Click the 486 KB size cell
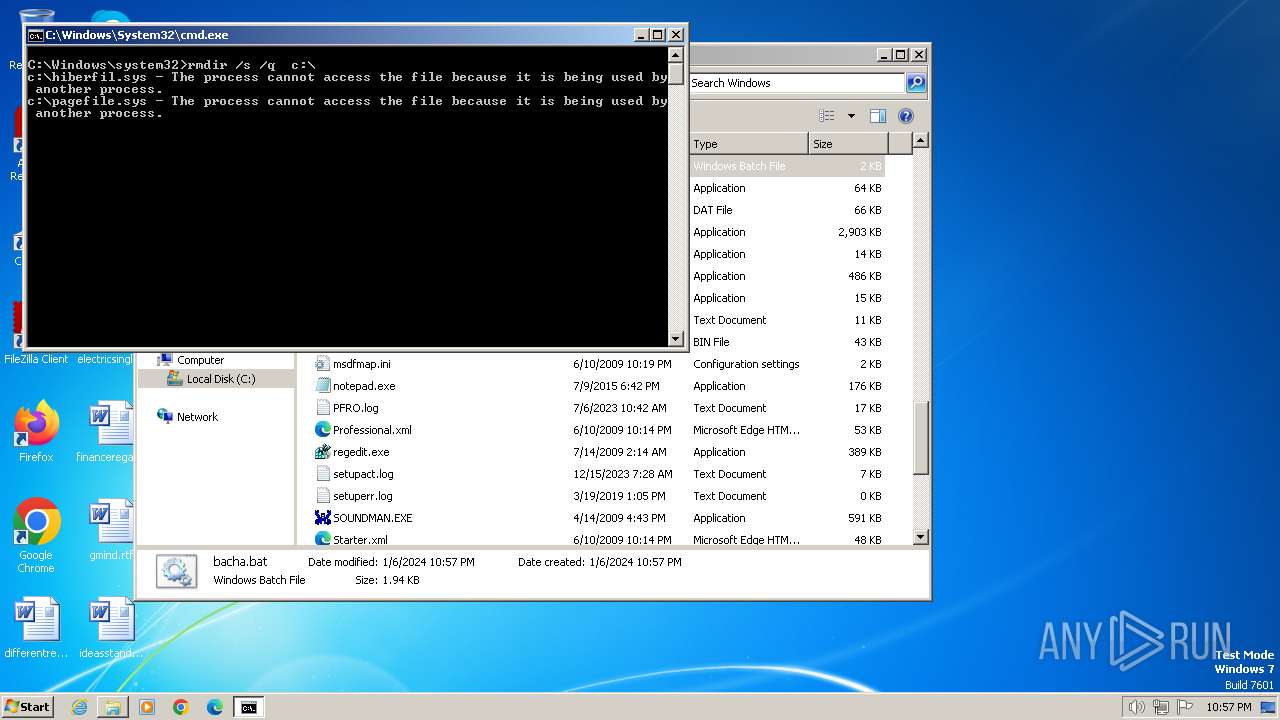Image resolution: width=1280 pixels, height=720 pixels. [x=865, y=276]
